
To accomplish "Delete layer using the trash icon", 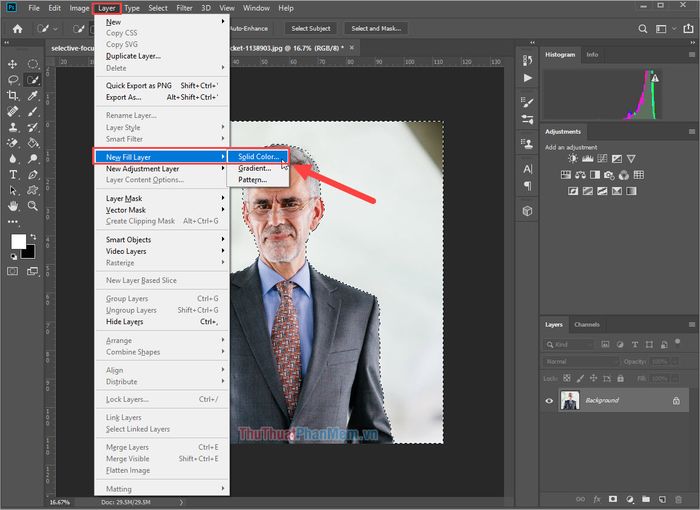I will pos(679,499).
